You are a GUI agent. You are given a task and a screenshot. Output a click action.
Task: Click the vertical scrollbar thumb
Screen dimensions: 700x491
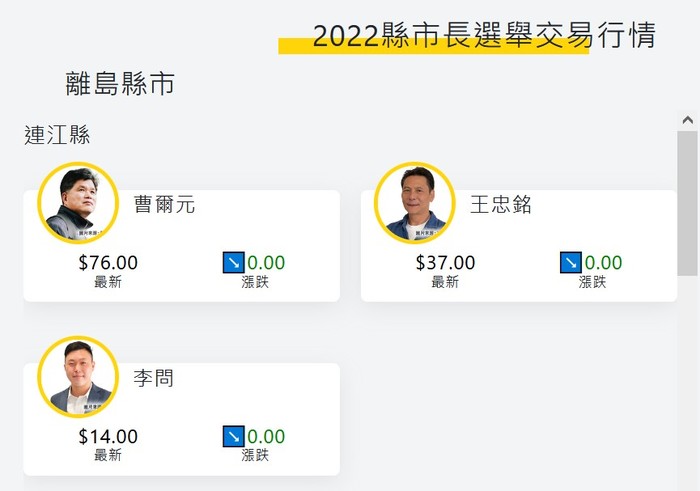tap(688, 203)
